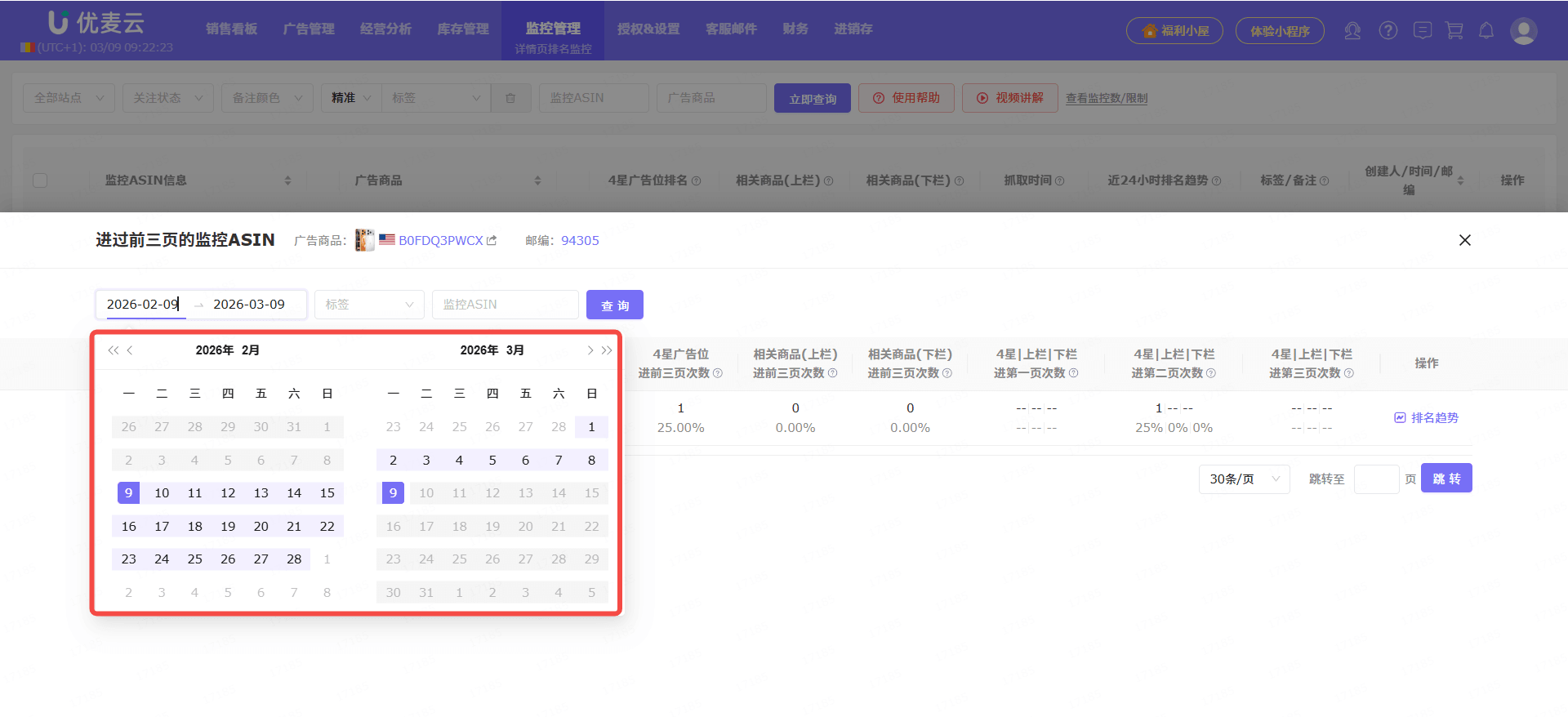Close the monitored ASIN dialog

(x=1465, y=240)
